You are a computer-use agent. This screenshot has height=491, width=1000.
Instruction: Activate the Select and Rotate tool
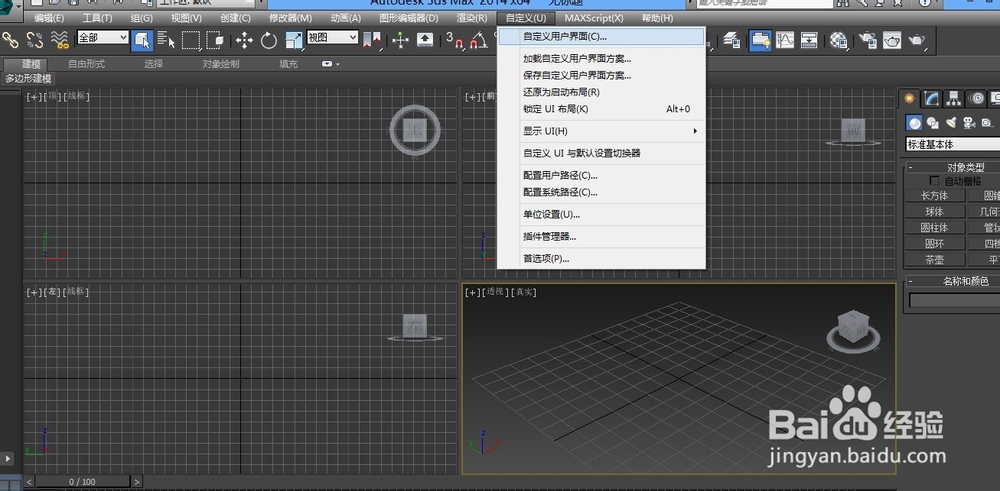click(268, 40)
